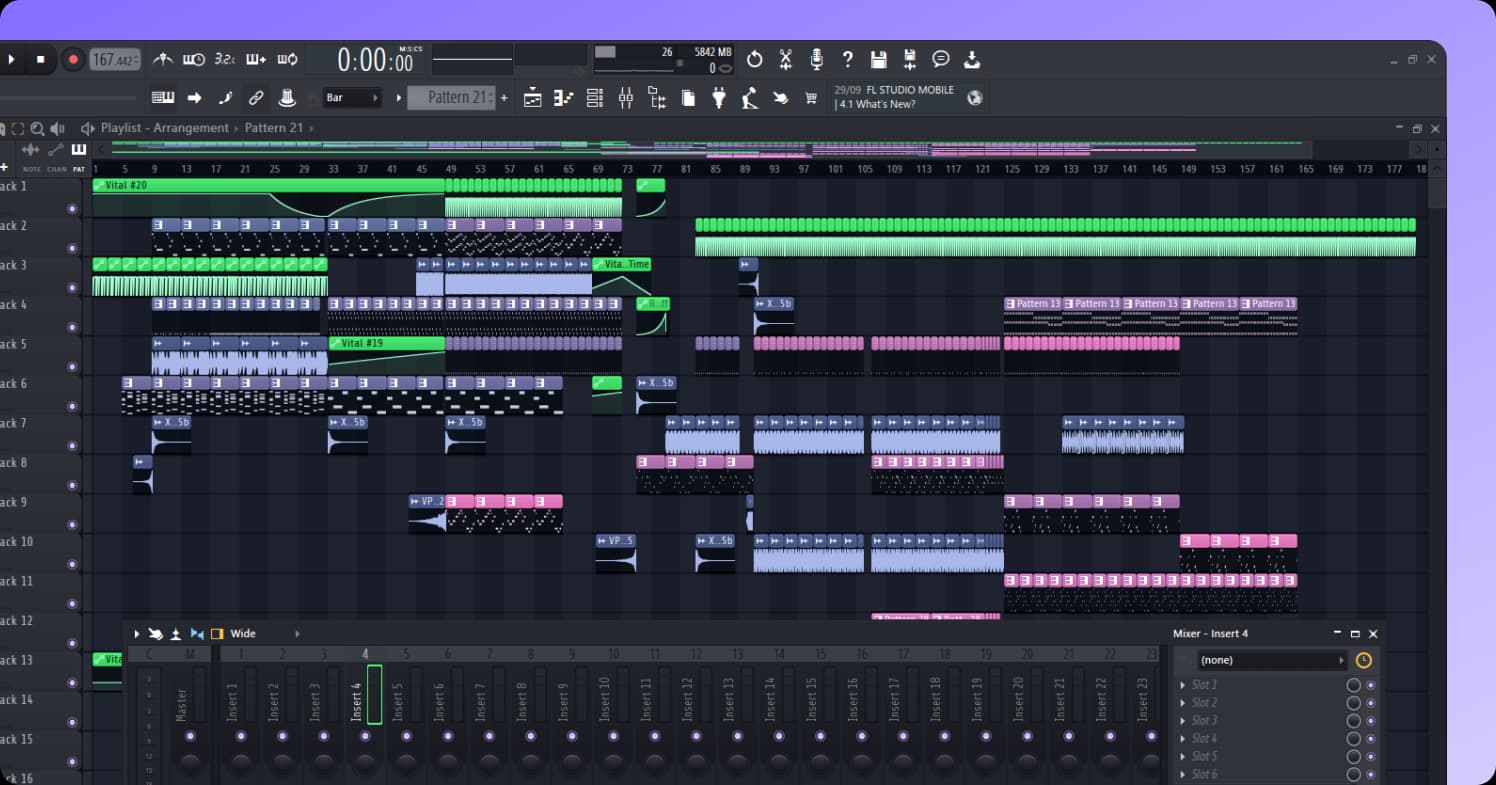The width and height of the screenshot is (1496, 785).
Task: Select the Wide view tab in Mixer
Action: pyautogui.click(x=244, y=633)
